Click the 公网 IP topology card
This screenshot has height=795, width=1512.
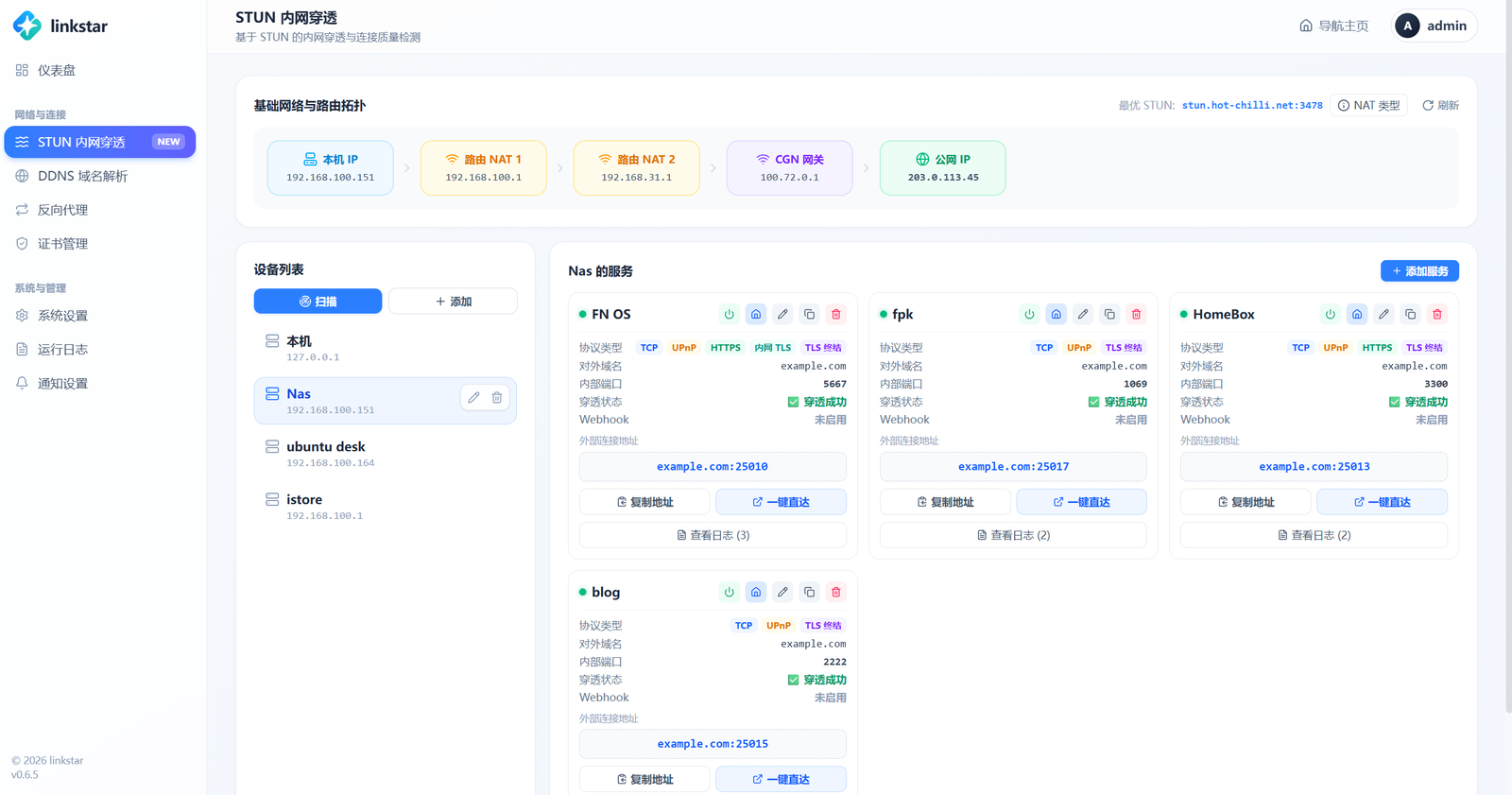942,168
